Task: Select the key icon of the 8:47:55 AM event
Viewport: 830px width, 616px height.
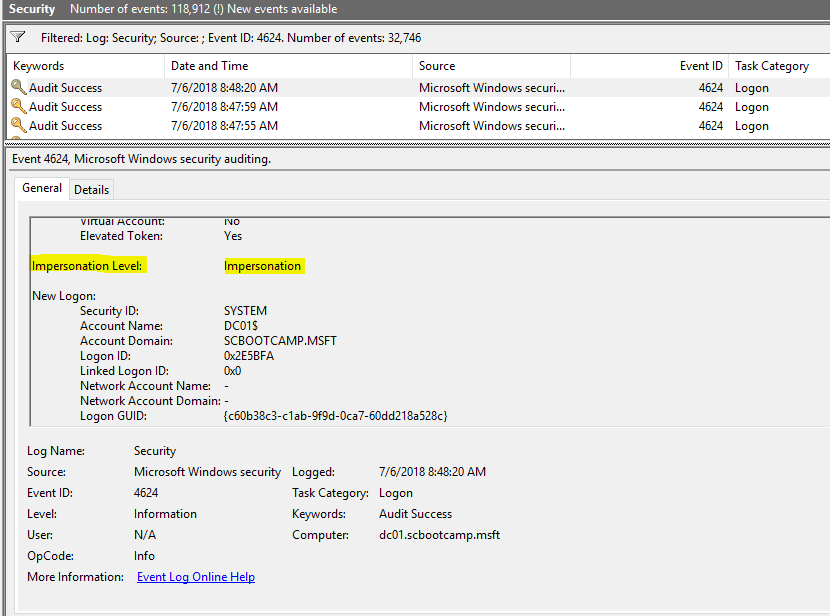Action: (x=19, y=125)
